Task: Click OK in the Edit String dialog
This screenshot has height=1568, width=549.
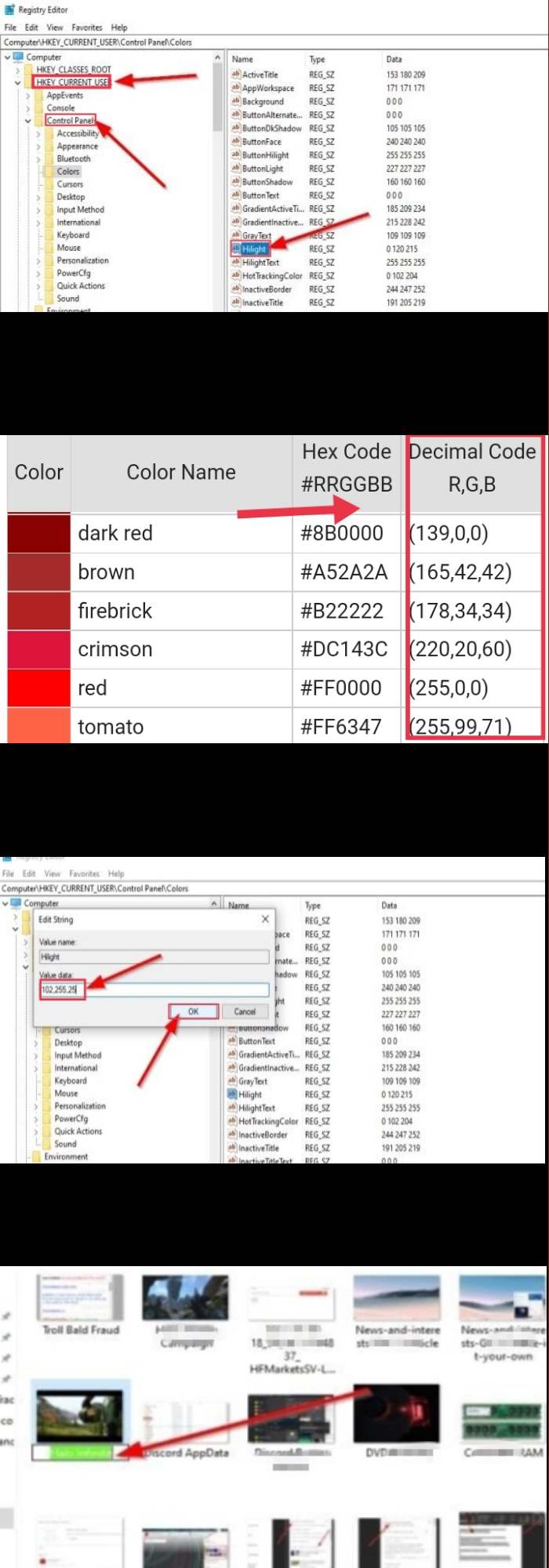Action: (193, 1011)
